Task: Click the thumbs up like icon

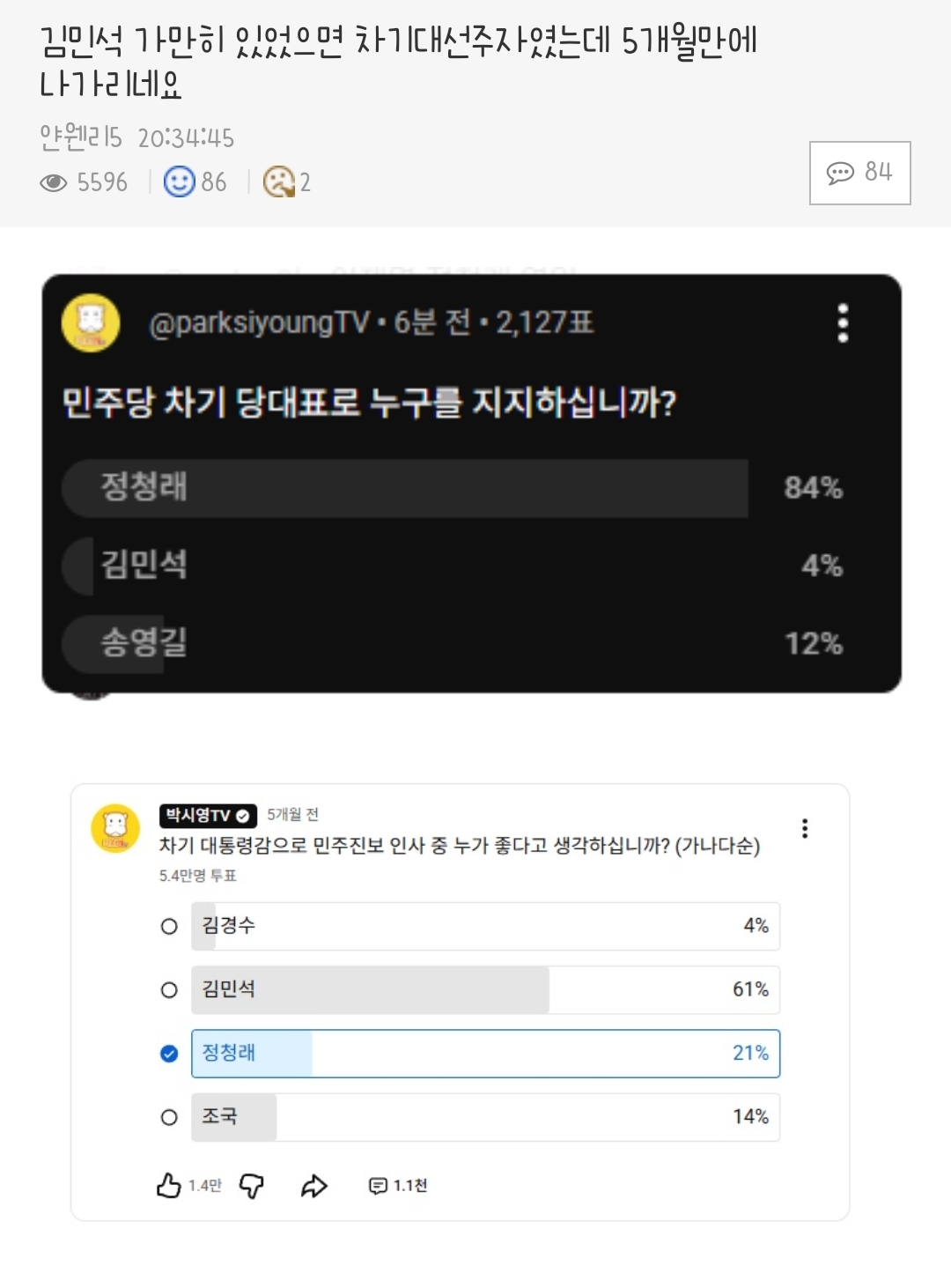Action: (169, 1186)
